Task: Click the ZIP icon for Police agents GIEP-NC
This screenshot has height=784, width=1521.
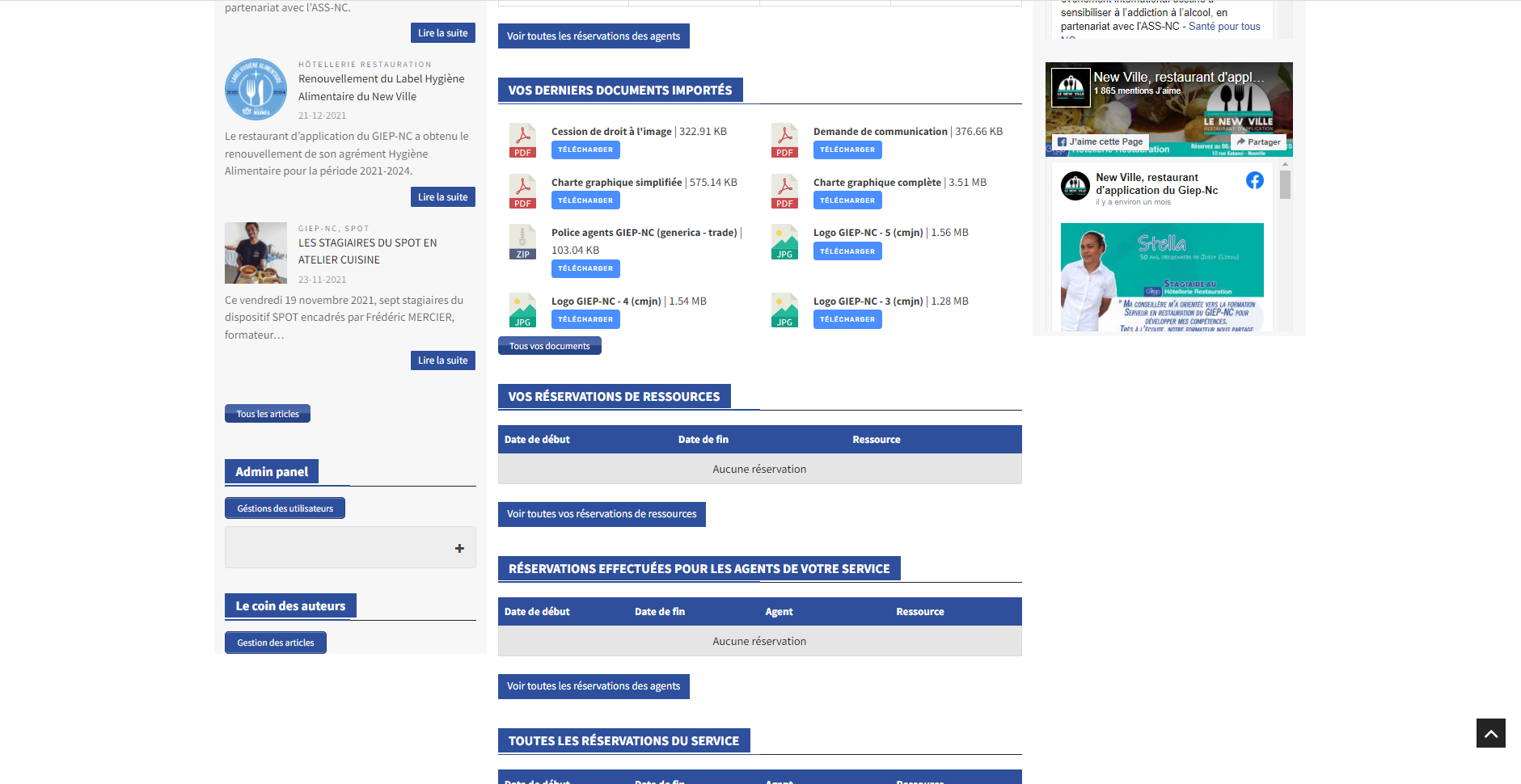Action: tap(522, 242)
